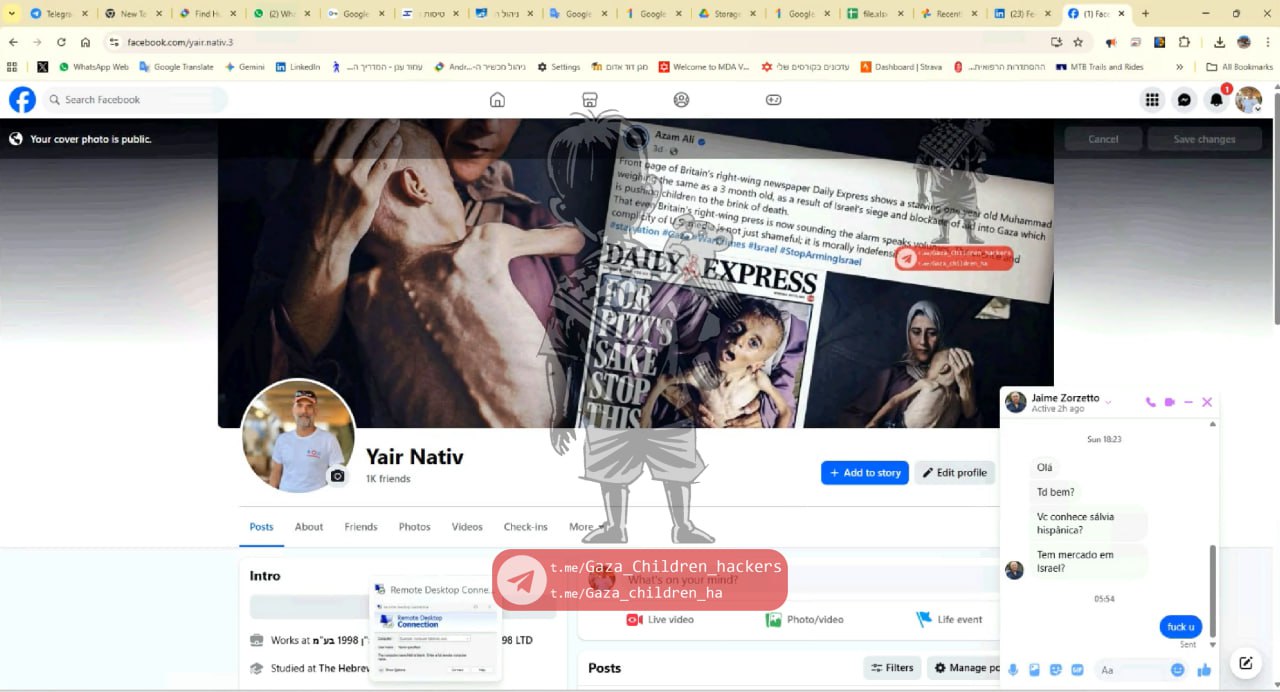1280x692 pixels.
Task: Open emoji picker in chat message box
Action: point(1177,670)
